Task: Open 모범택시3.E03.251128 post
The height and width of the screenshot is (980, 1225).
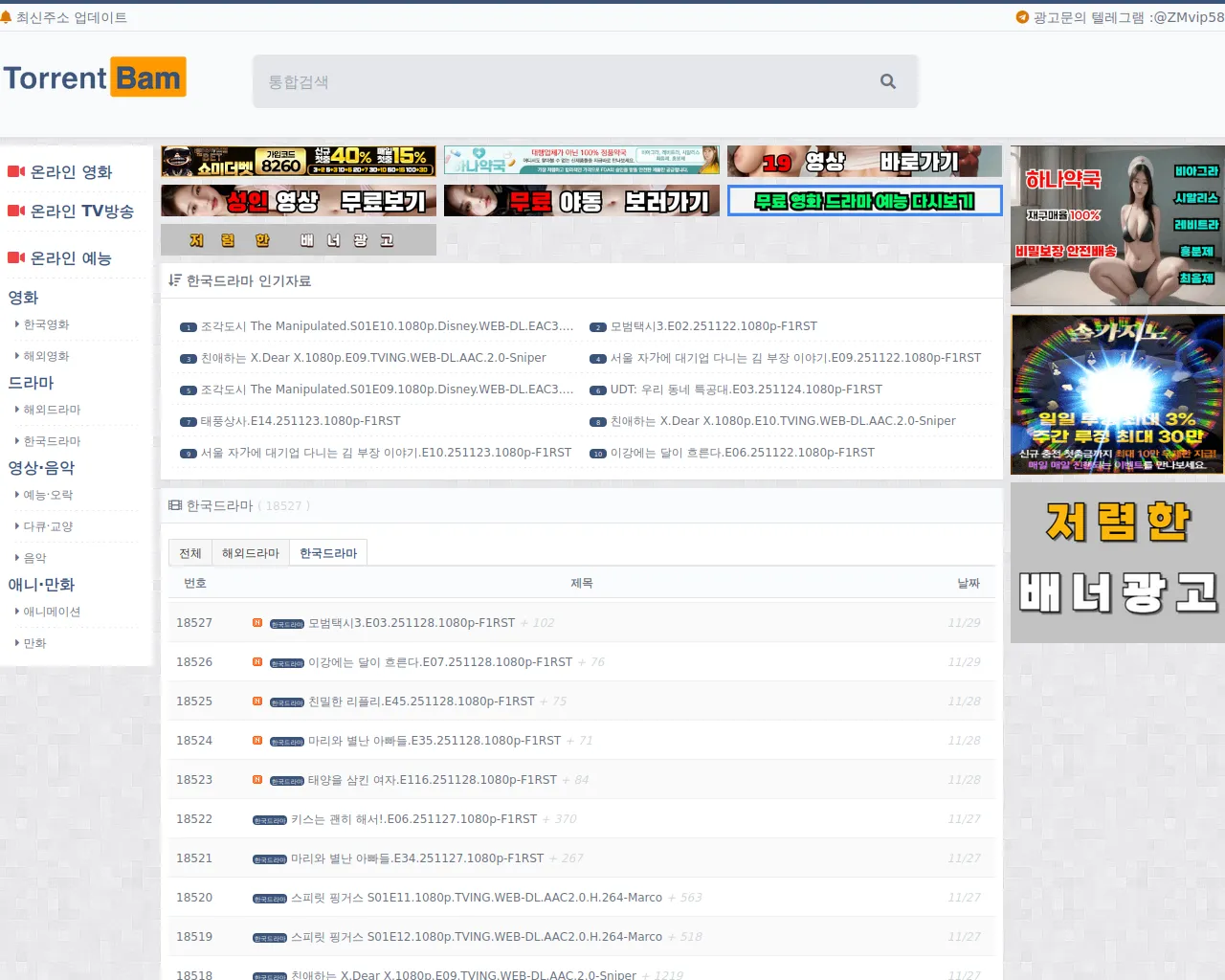Action: [x=412, y=623]
